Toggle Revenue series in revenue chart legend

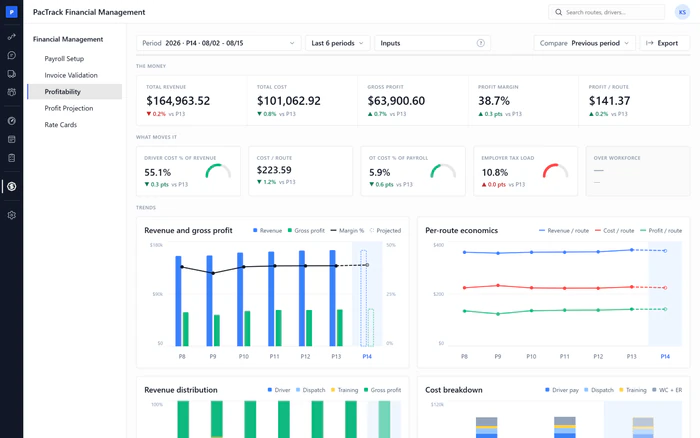pyautogui.click(x=267, y=230)
